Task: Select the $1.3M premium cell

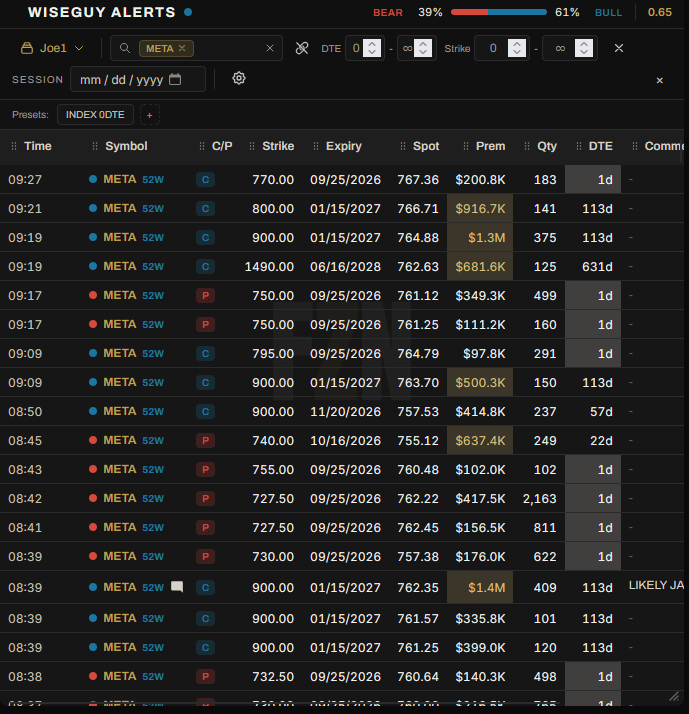Action: [480, 237]
